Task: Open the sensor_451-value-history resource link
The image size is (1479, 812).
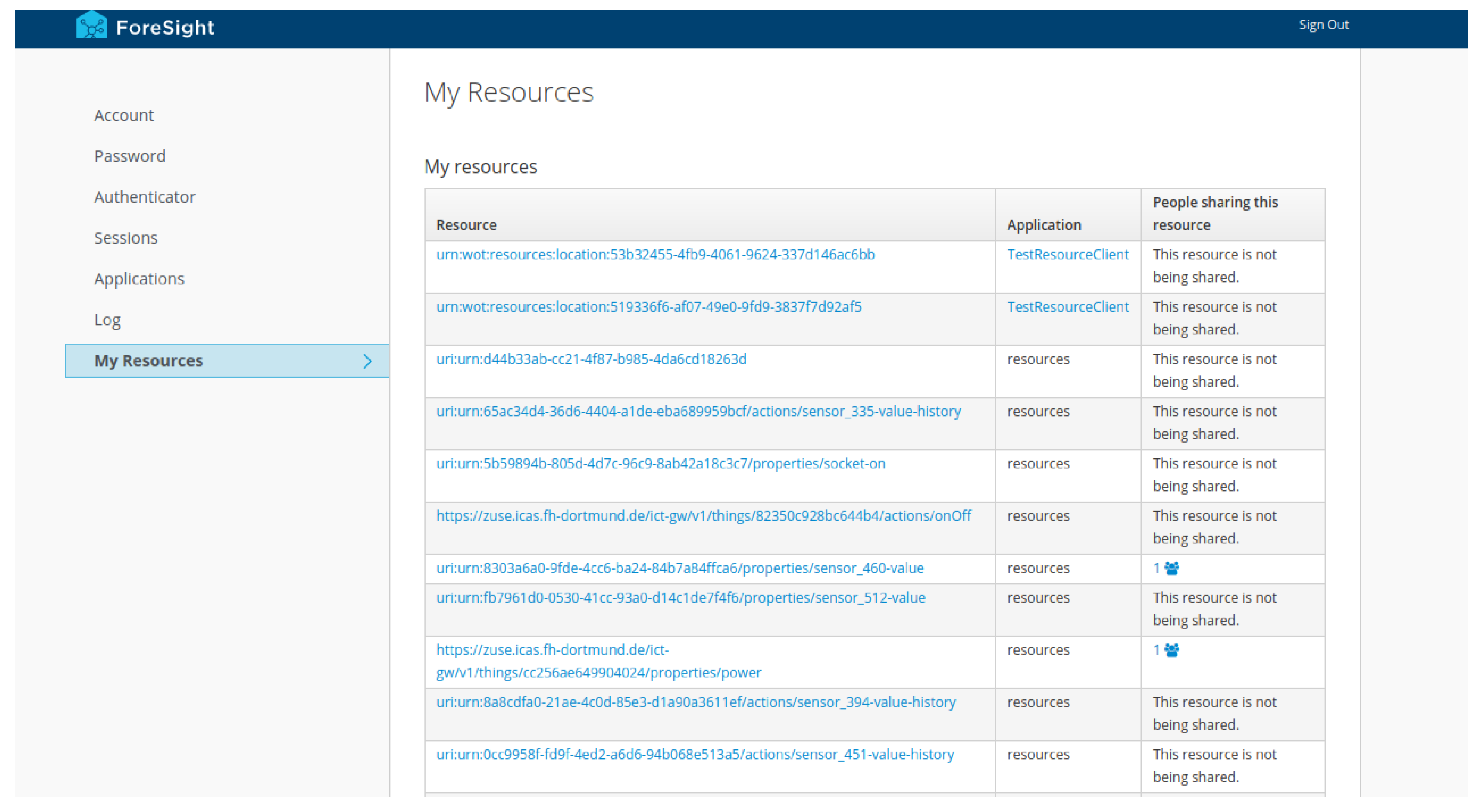Action: pos(695,755)
